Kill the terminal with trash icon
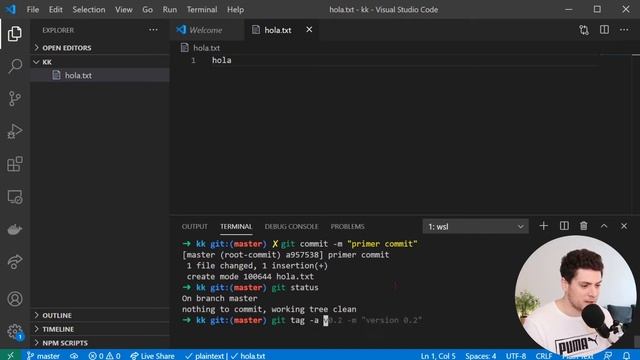 click(584, 226)
